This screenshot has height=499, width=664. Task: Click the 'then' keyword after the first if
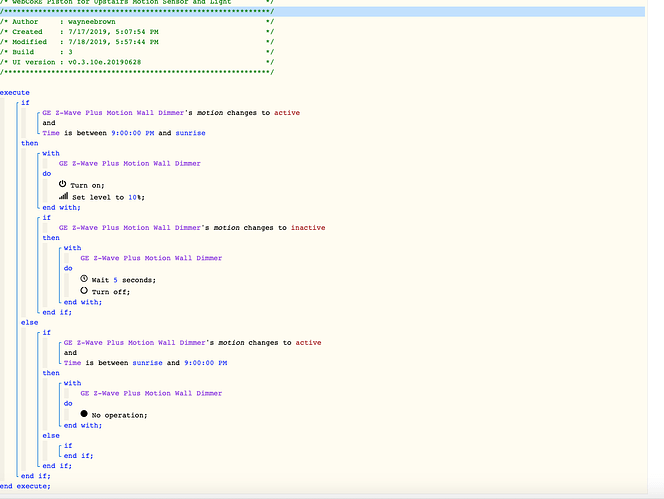(x=30, y=143)
